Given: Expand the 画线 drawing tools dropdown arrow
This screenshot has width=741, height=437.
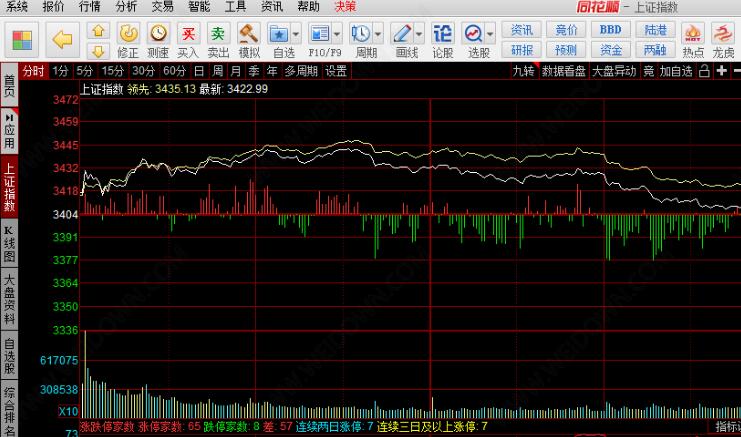Looking at the screenshot, I should pyautogui.click(x=418, y=33).
